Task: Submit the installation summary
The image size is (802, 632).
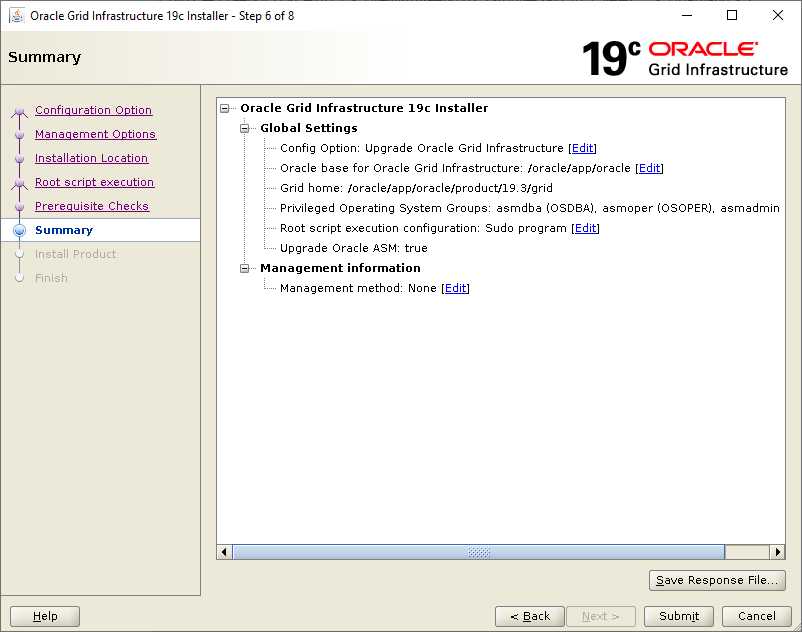Action: (x=679, y=616)
